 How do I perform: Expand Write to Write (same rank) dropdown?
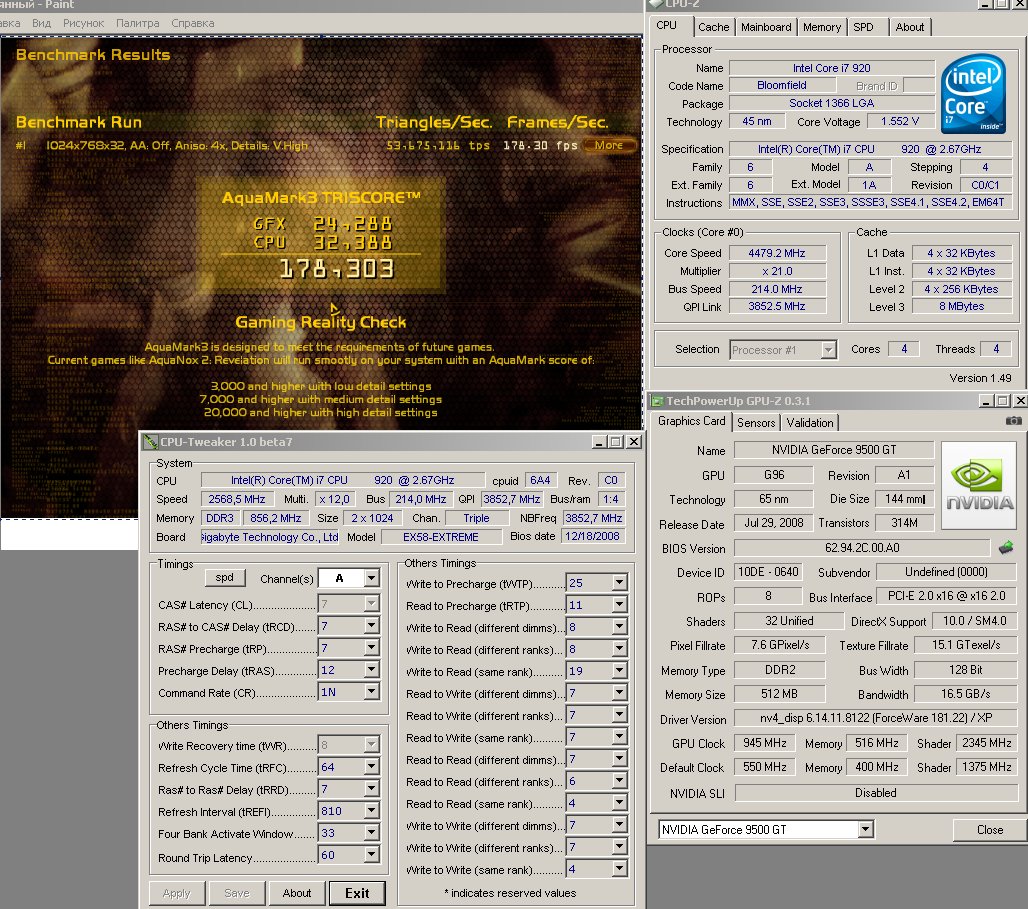click(x=619, y=869)
